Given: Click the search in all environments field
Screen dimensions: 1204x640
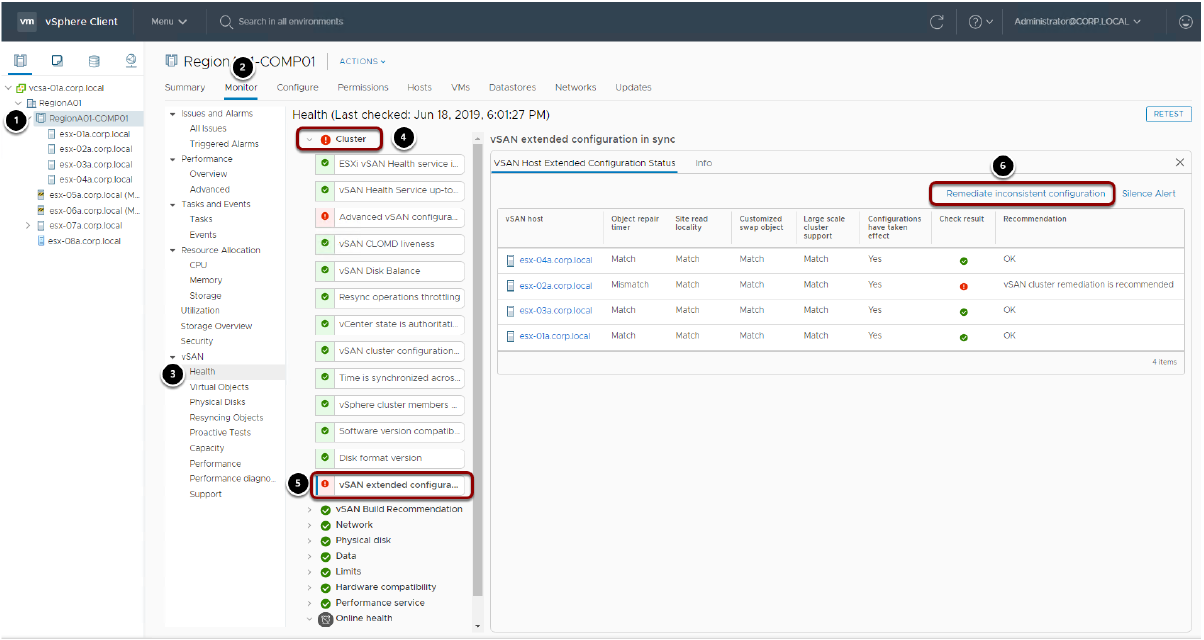Looking at the screenshot, I should tap(290, 21).
